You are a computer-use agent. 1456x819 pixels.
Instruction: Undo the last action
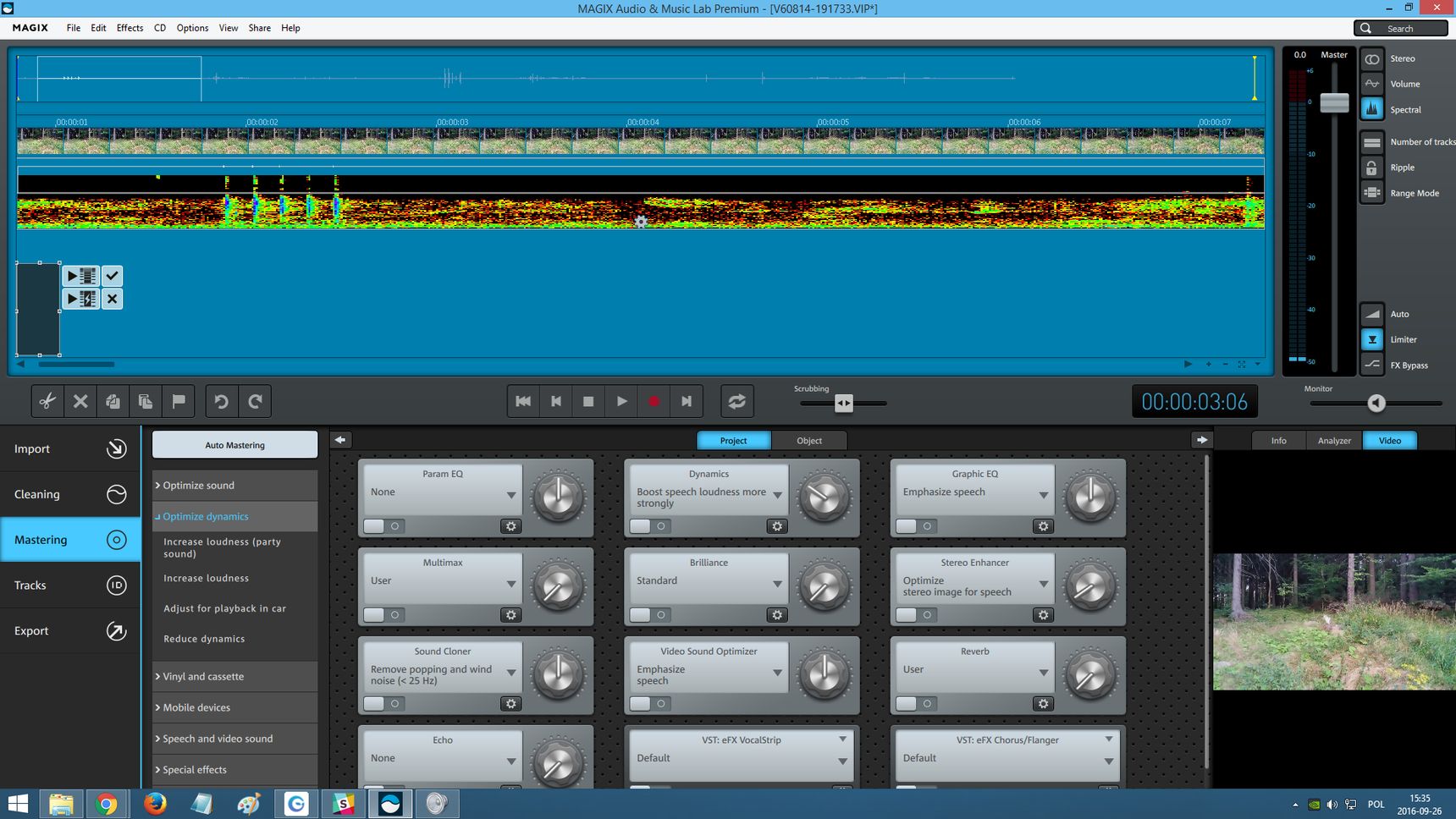[x=222, y=401]
